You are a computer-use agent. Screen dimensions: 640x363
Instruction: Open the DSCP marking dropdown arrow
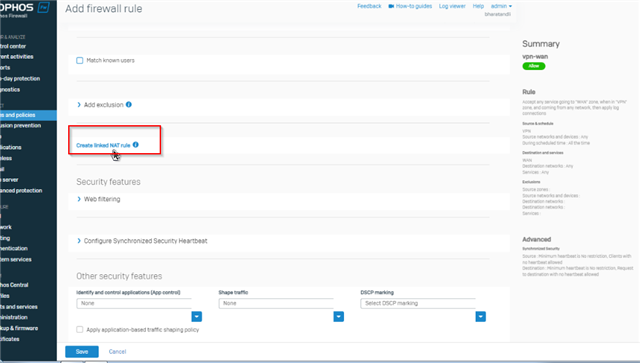481,316
